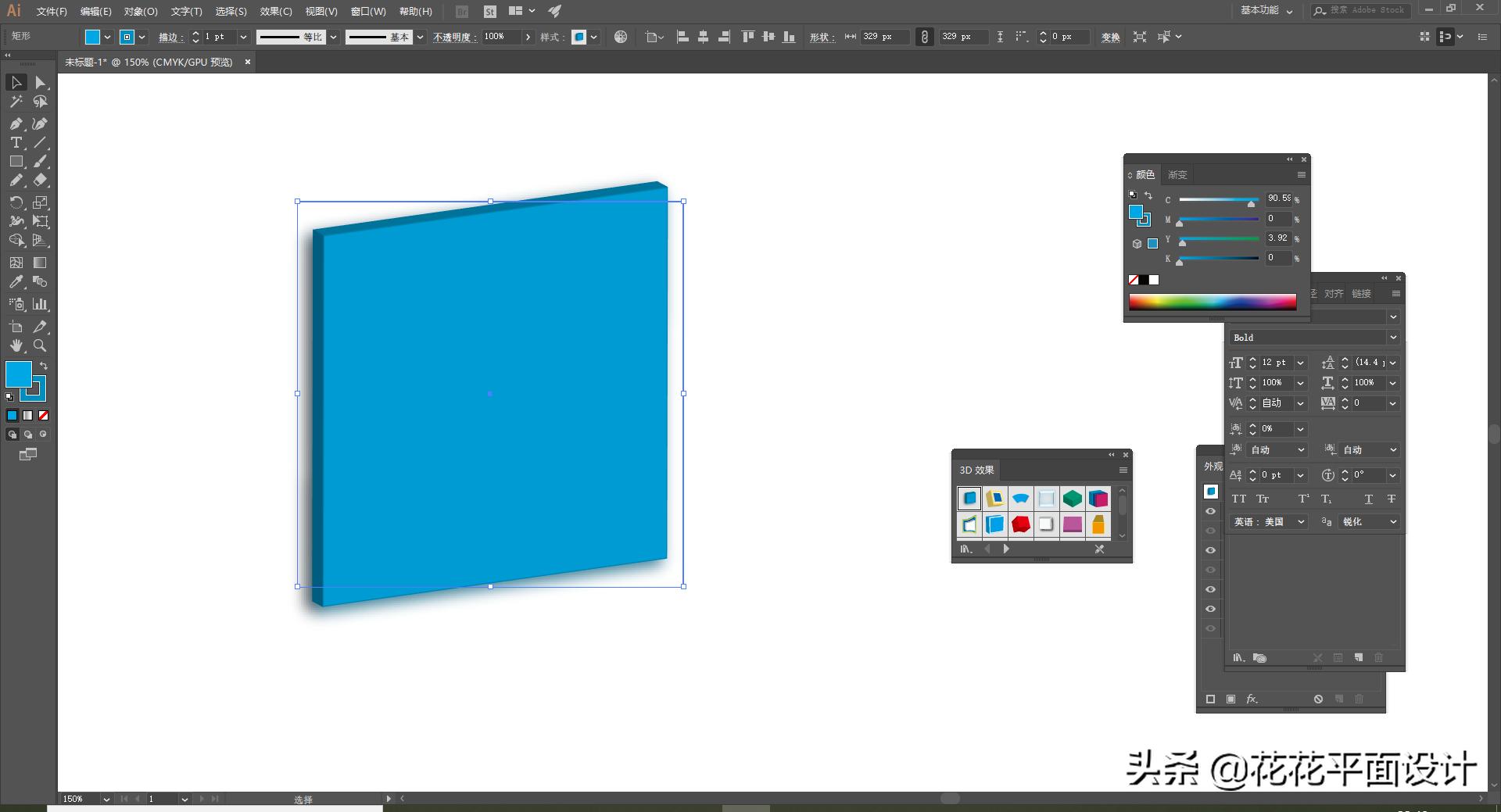Select the Type tool
The width and height of the screenshot is (1501, 812).
pyautogui.click(x=16, y=142)
